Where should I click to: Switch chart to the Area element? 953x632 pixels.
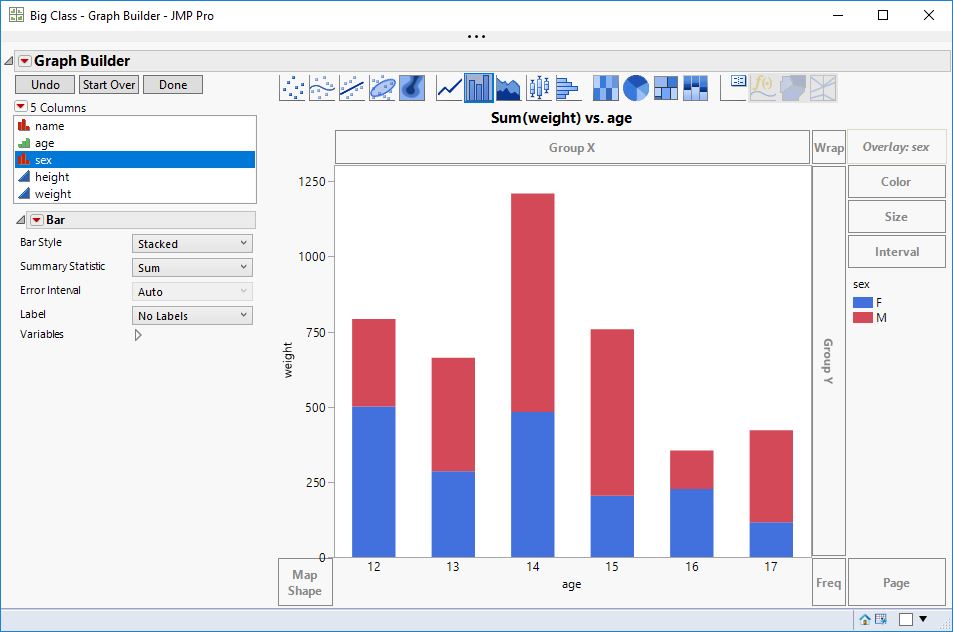[x=508, y=86]
